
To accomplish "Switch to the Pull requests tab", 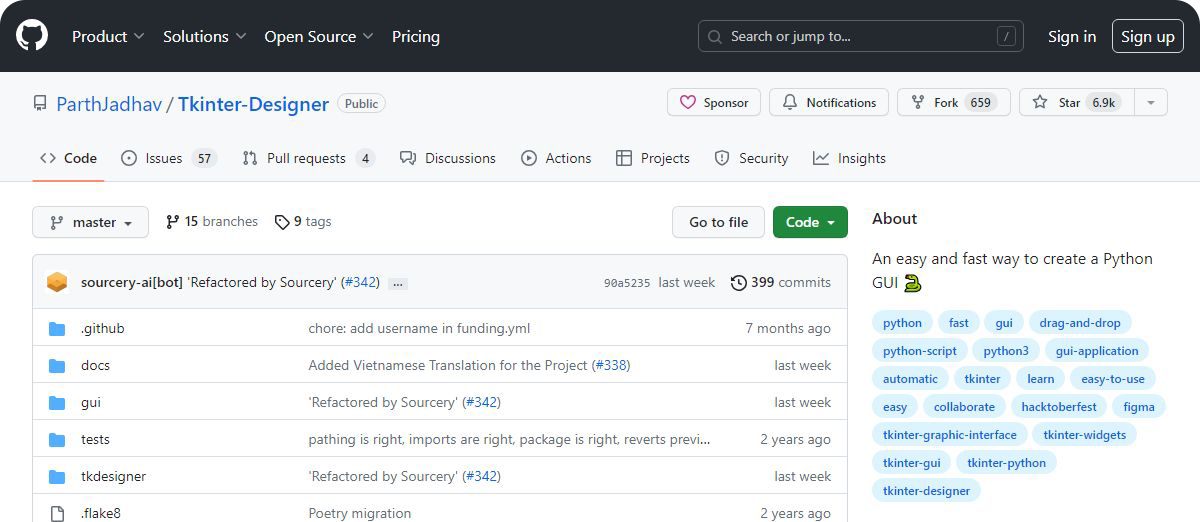I will [308, 158].
